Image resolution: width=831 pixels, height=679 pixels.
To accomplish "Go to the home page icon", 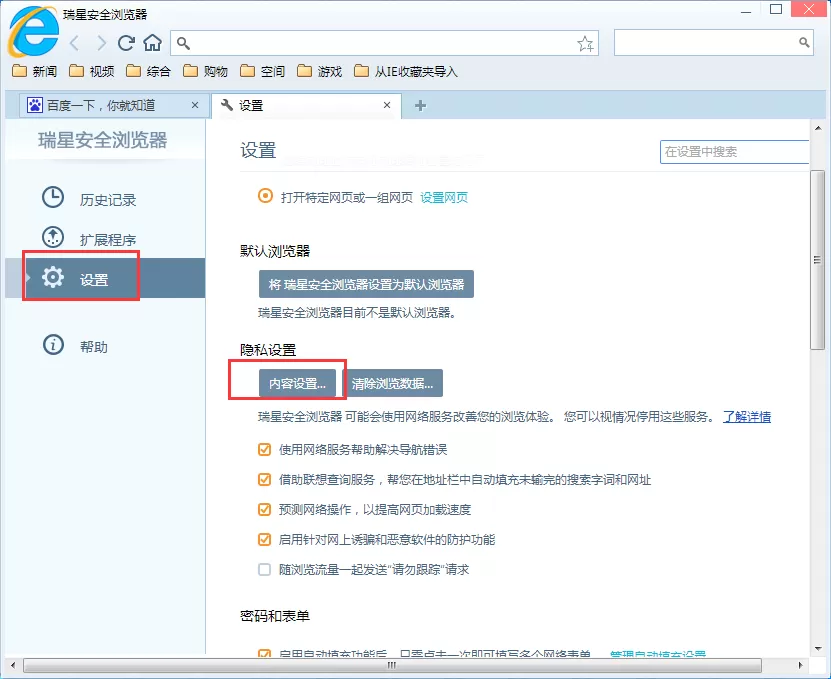I will [x=153, y=42].
